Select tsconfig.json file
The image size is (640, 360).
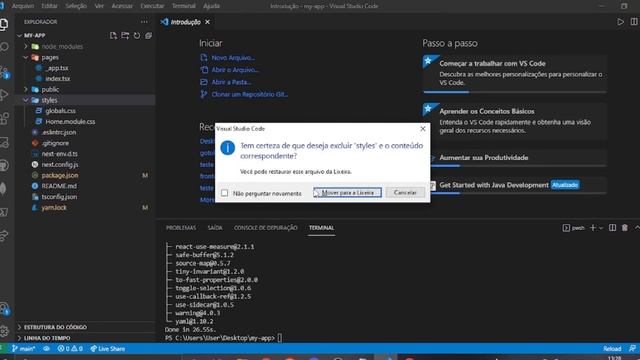point(59,197)
